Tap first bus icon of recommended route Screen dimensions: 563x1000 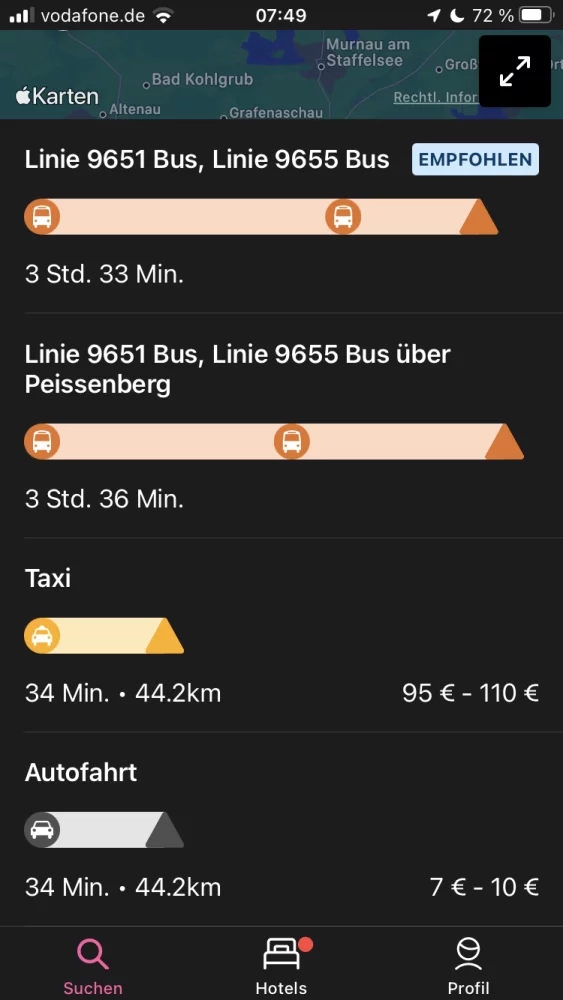pyautogui.click(x=42, y=217)
